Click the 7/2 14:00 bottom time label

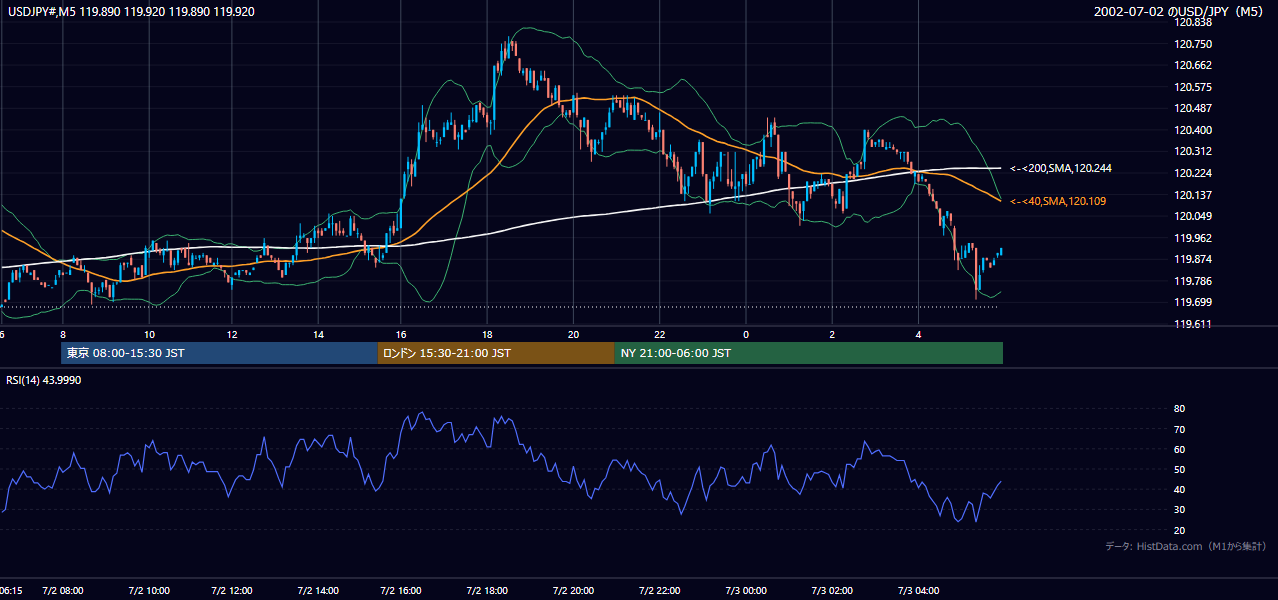point(319,591)
